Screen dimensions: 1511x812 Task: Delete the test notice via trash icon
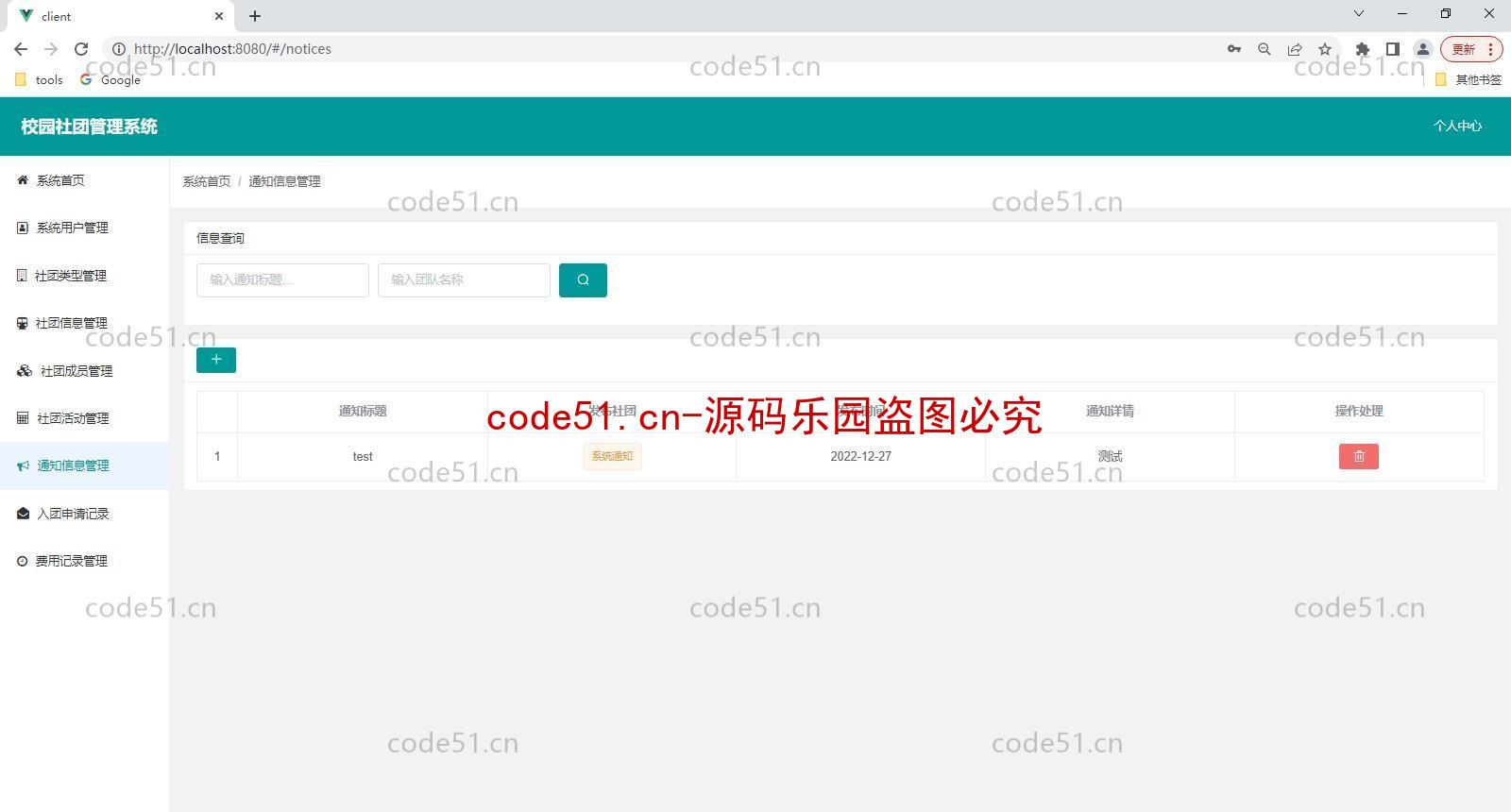1358,456
